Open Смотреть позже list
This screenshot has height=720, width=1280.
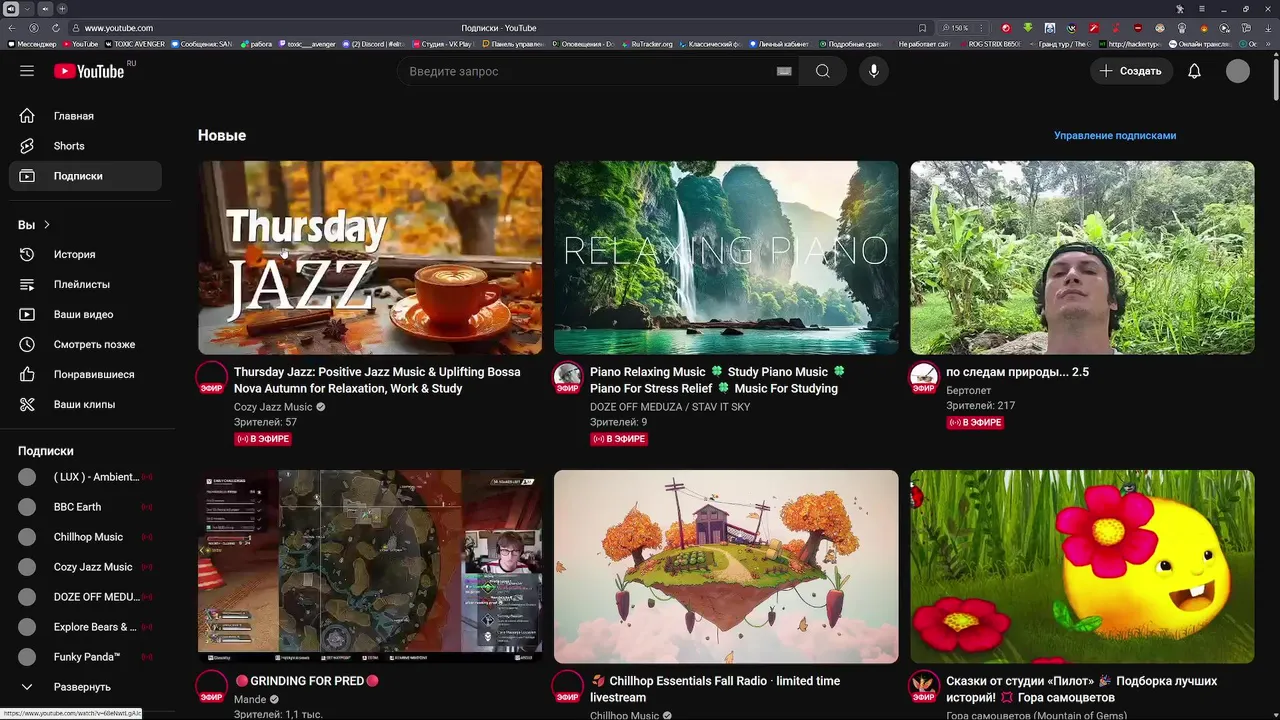(86, 344)
